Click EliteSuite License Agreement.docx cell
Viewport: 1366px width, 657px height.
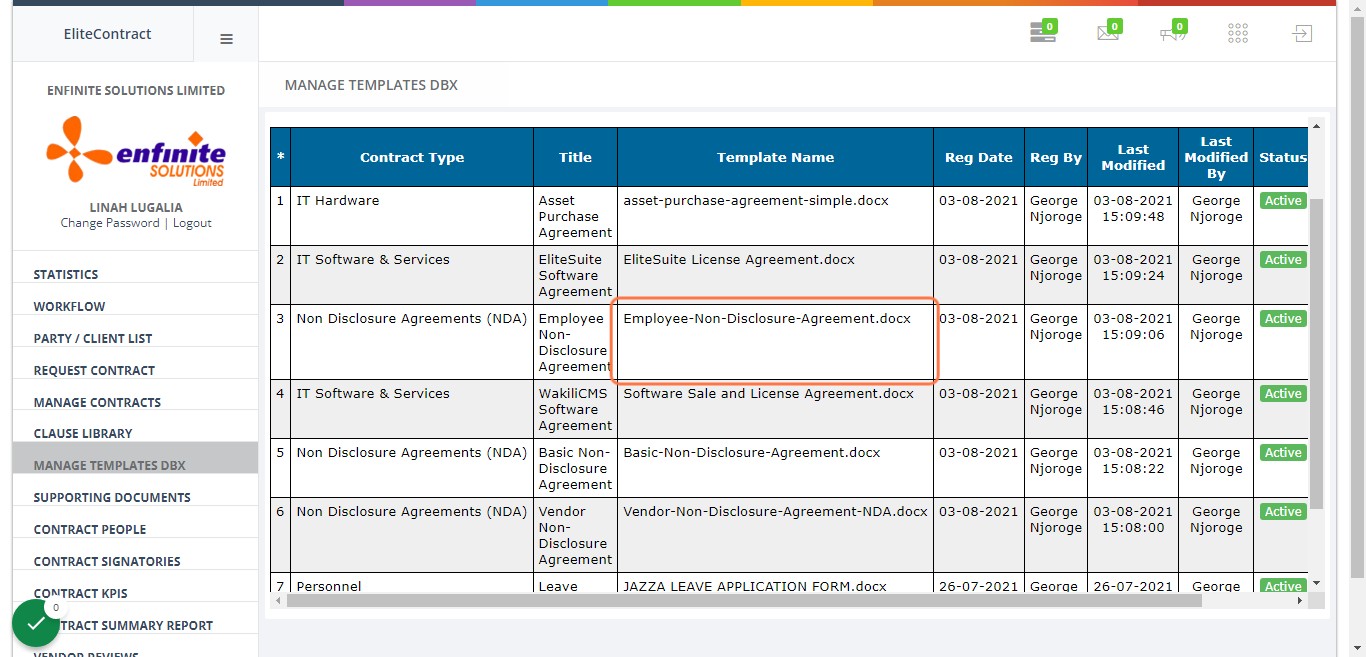pos(775,275)
